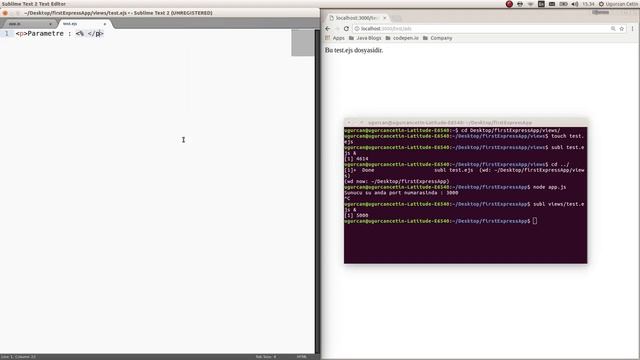Click the terminal window title bar
640x360 pixels.
tap(465, 122)
